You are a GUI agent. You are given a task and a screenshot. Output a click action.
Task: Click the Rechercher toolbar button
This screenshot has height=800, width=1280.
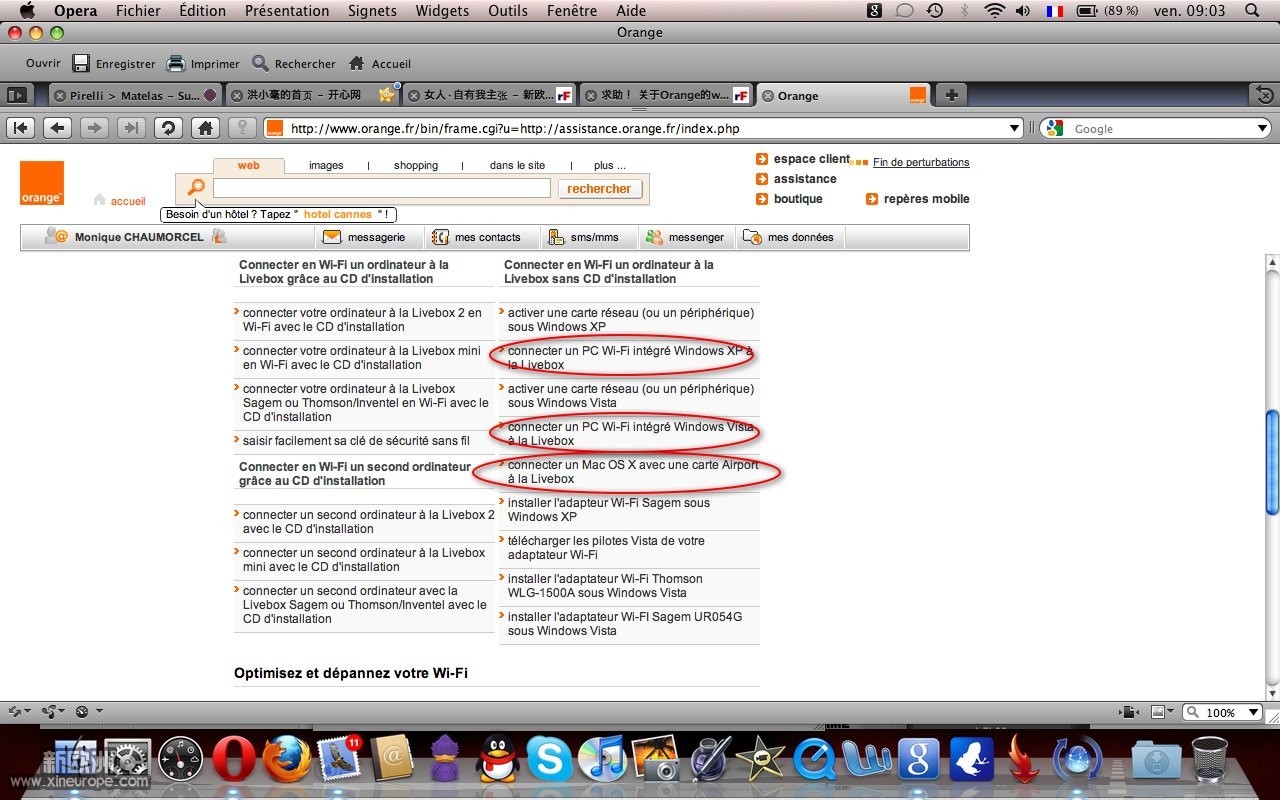click(293, 63)
